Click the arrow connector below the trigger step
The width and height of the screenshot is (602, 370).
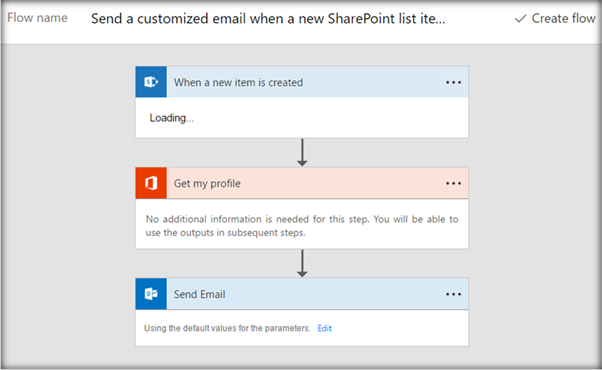[x=302, y=152]
